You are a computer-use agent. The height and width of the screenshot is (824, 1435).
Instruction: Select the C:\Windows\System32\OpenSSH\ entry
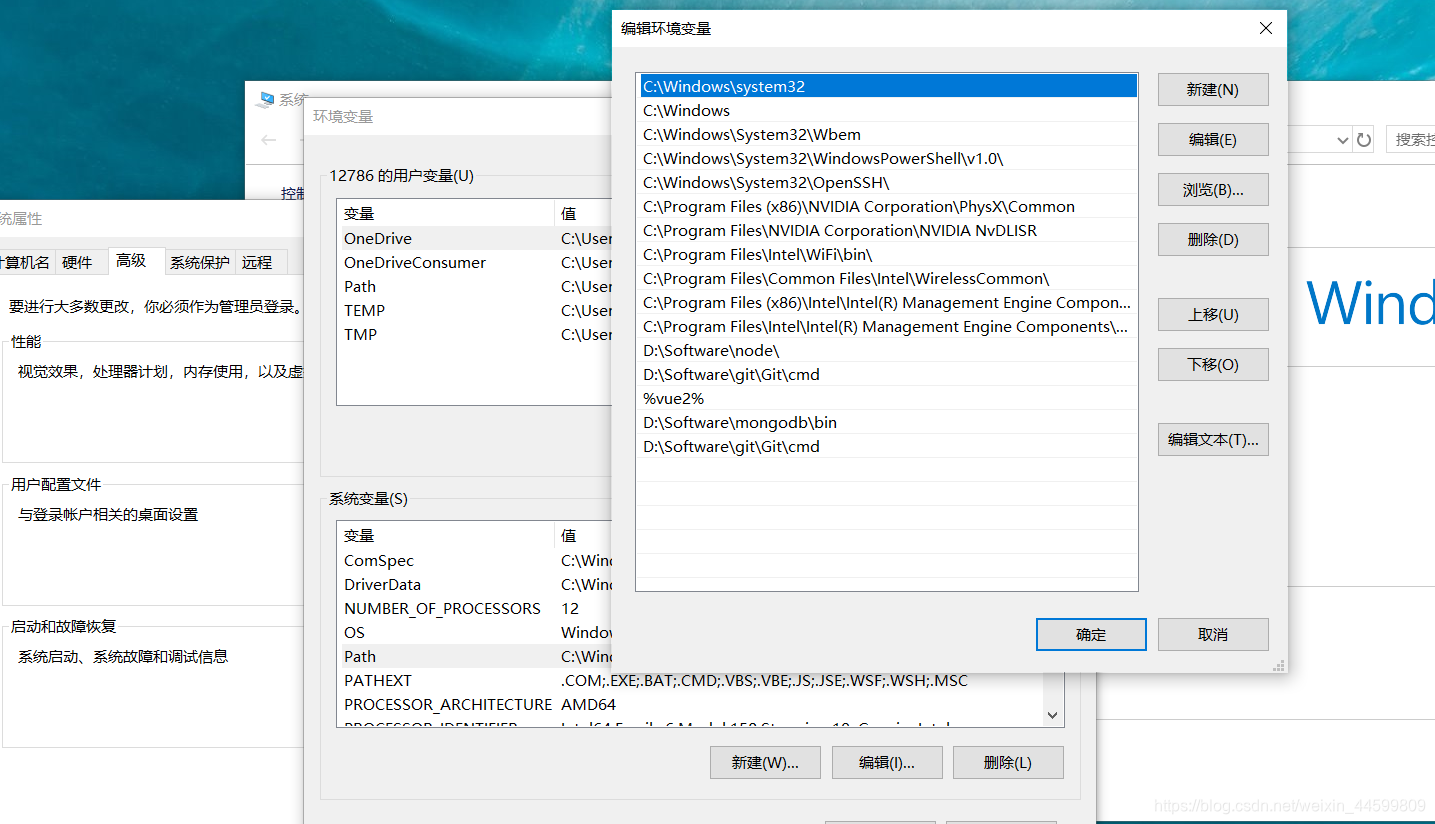coord(888,182)
